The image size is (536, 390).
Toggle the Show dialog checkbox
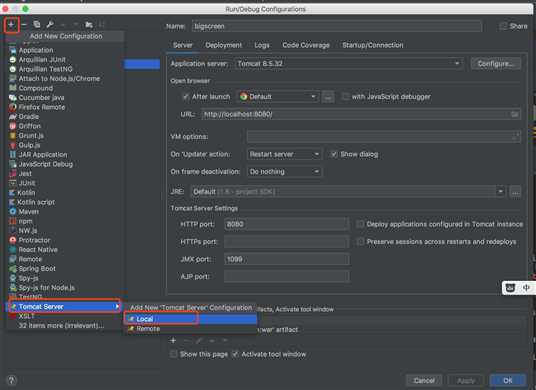point(334,154)
